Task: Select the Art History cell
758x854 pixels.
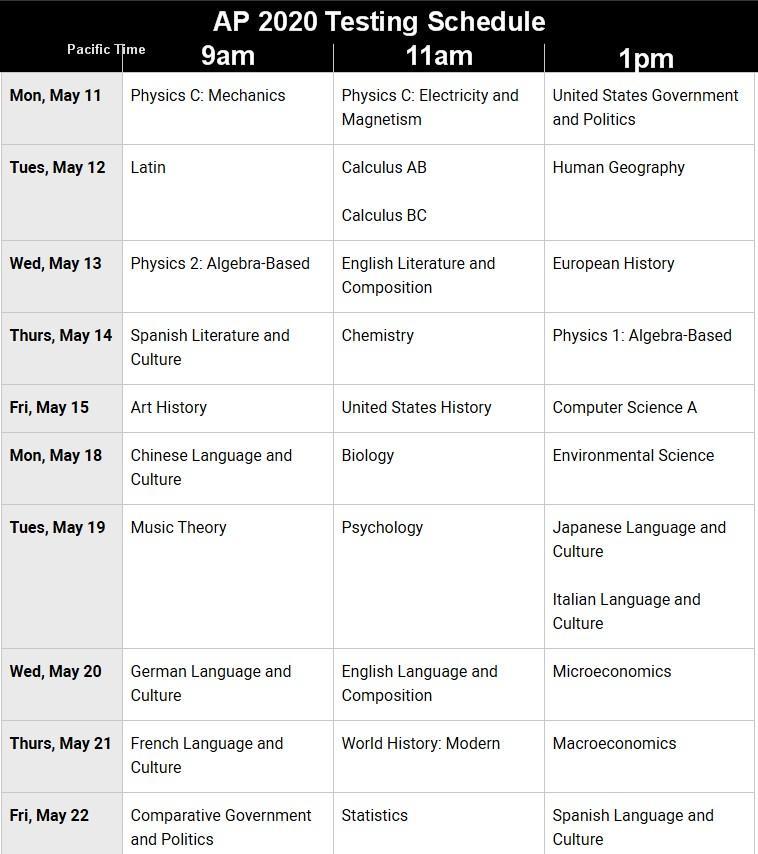Action: pos(168,408)
